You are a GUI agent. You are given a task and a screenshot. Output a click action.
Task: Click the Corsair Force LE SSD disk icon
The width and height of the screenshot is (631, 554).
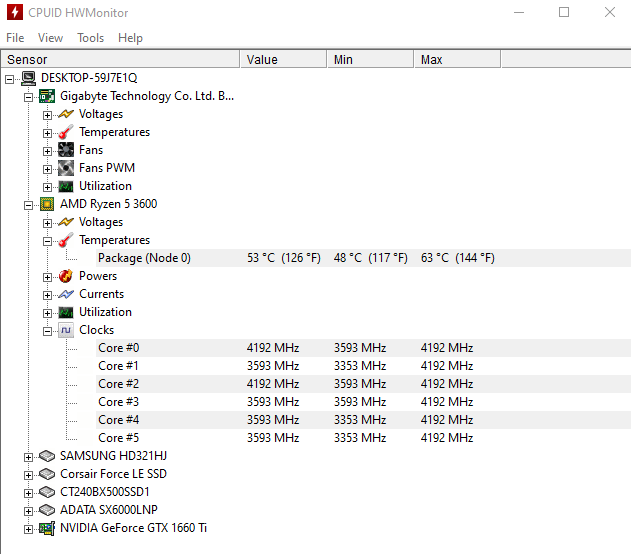pos(47,474)
